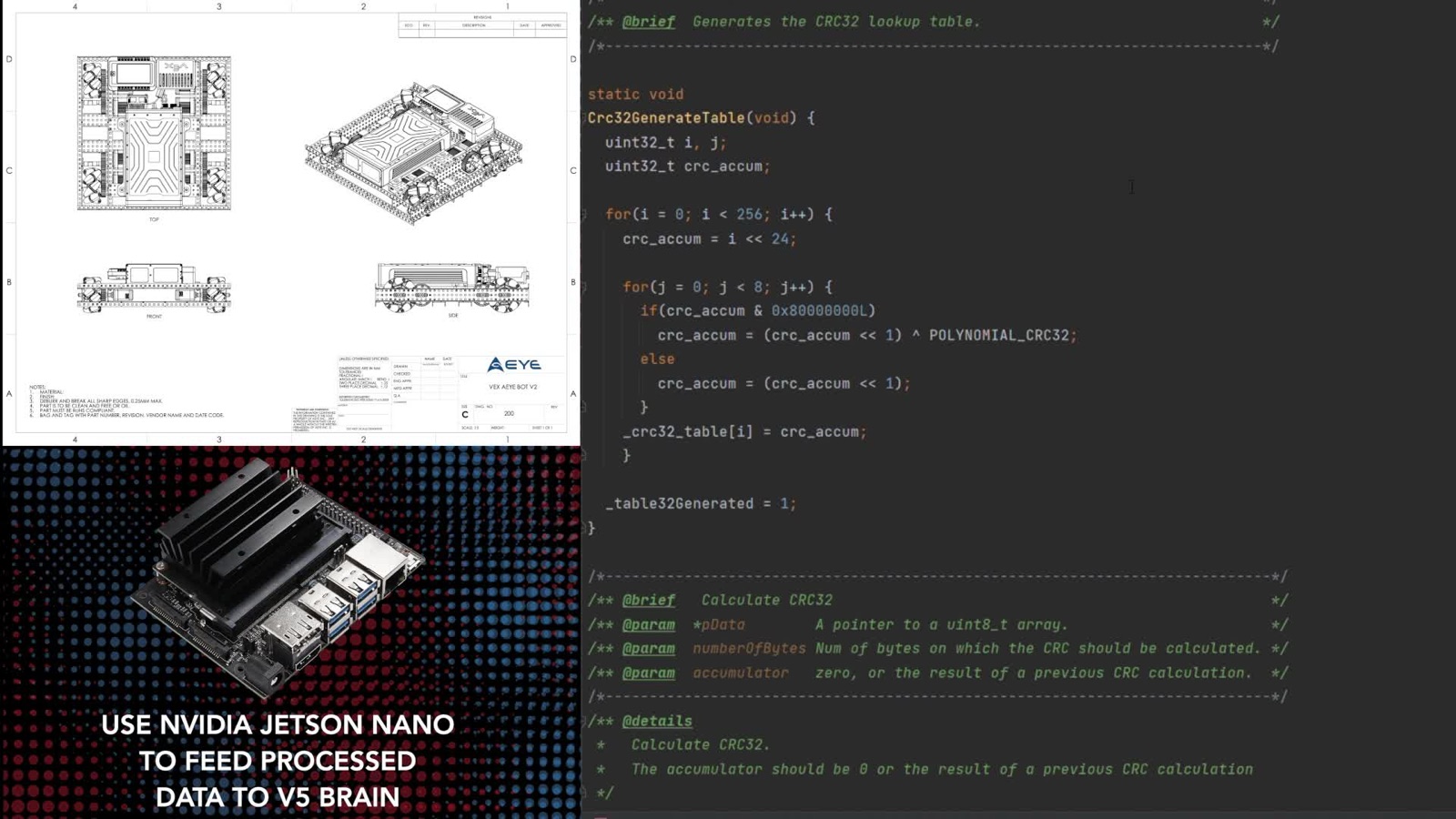The width and height of the screenshot is (1456, 819).
Task: Collapse the Crc32GenerateTable function fold marker
Action: point(584,118)
